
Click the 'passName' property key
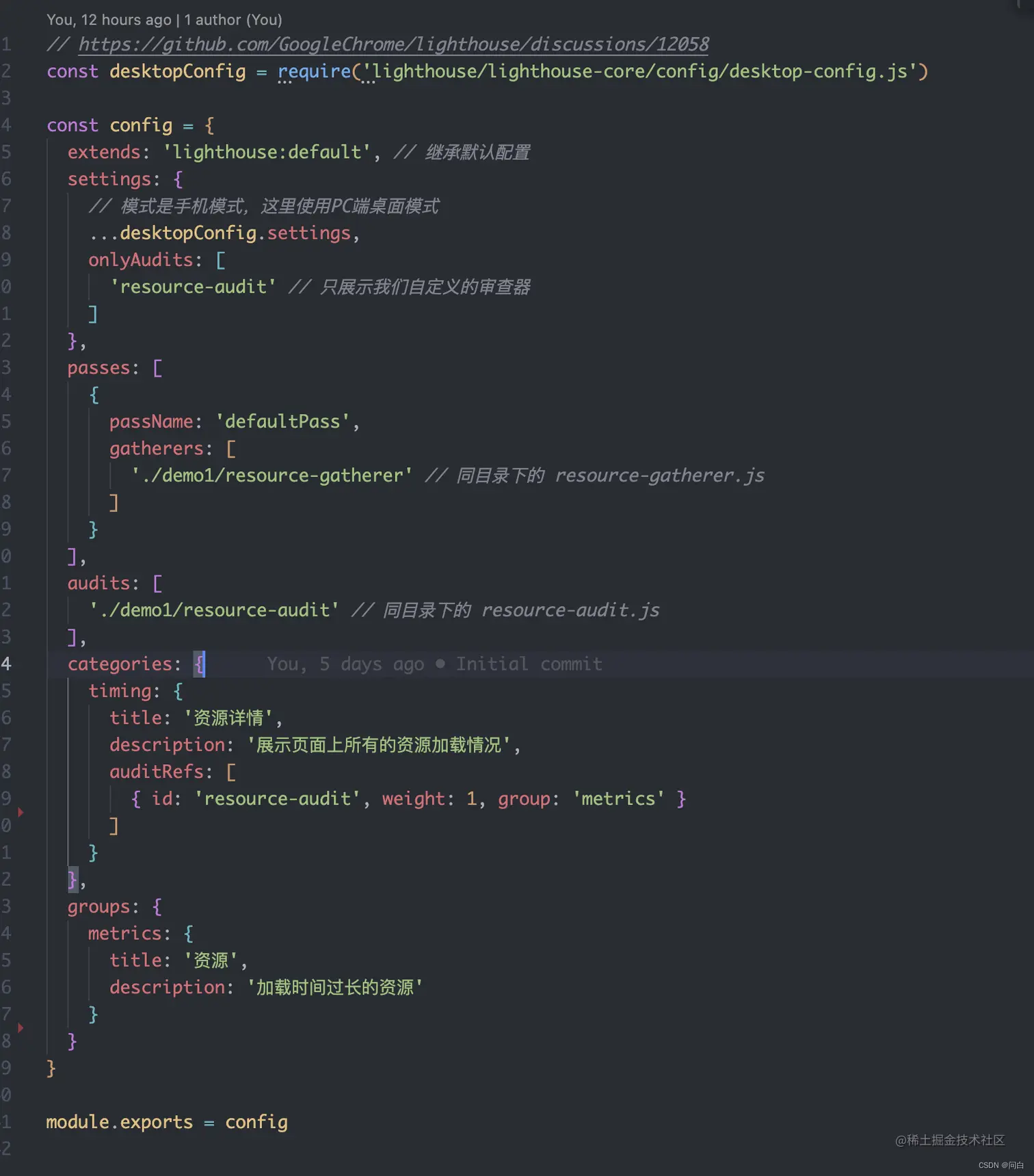pyautogui.click(x=151, y=421)
